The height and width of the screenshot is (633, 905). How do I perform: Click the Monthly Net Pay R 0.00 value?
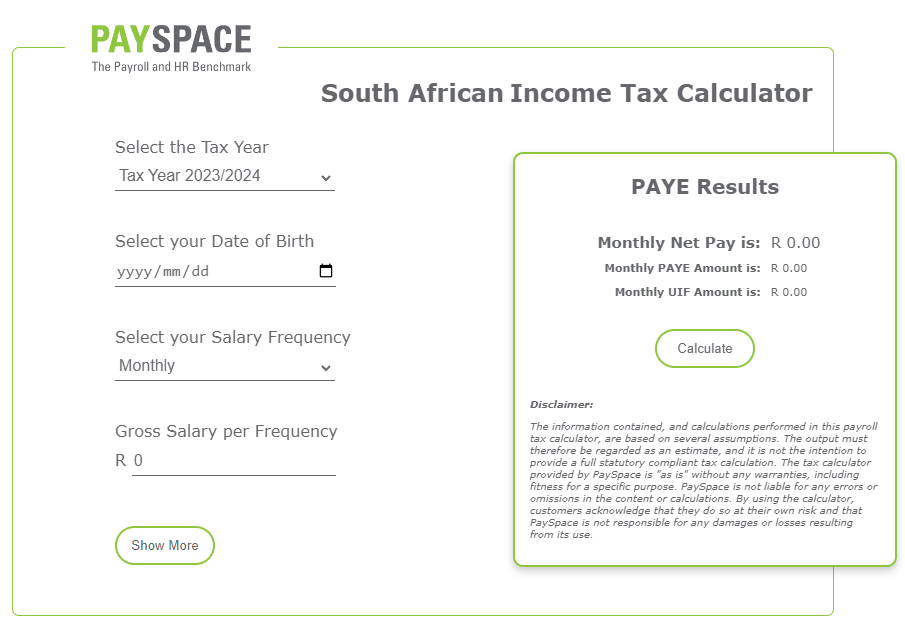click(795, 243)
